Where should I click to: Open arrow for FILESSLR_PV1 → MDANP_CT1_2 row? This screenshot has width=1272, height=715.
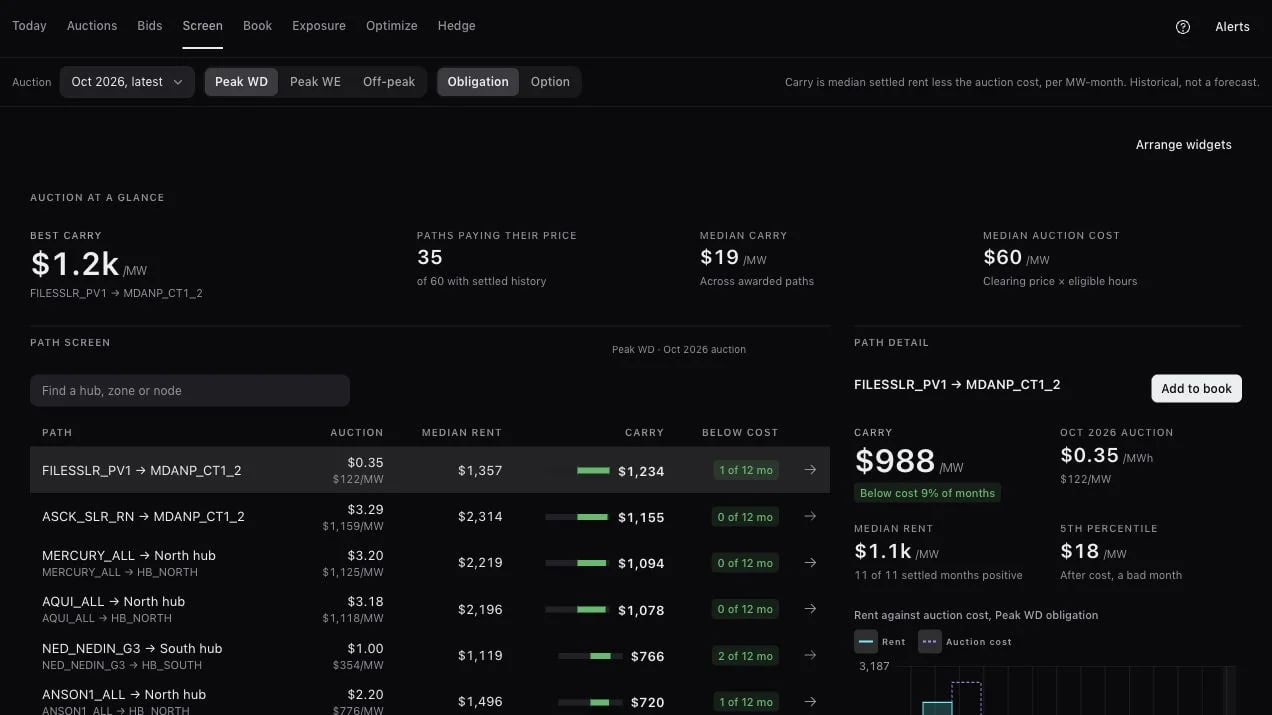pyautogui.click(x=810, y=470)
